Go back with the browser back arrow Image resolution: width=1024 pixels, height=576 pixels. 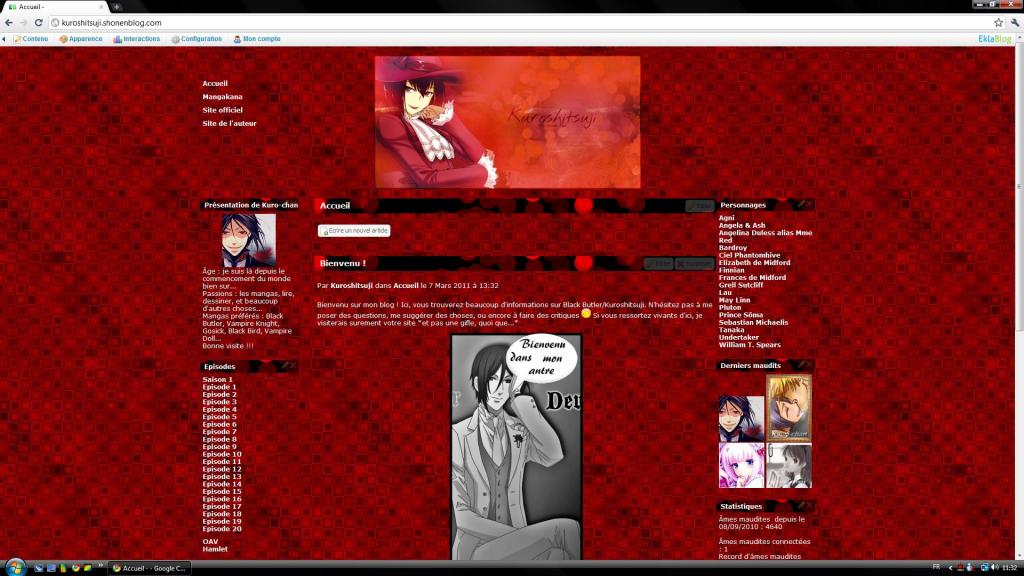8,23
